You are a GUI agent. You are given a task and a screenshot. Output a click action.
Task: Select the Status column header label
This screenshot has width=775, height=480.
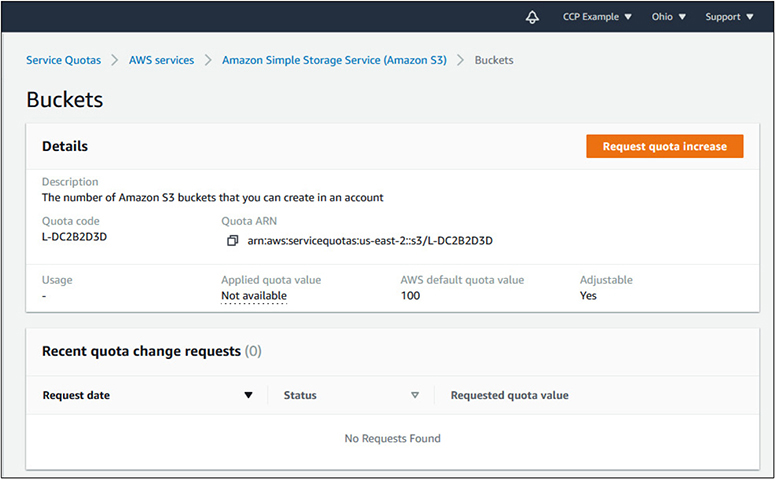300,396
